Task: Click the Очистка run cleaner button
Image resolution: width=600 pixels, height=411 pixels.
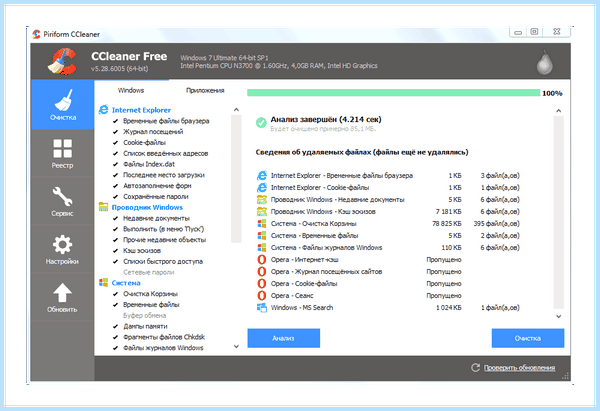Action: tap(528, 338)
